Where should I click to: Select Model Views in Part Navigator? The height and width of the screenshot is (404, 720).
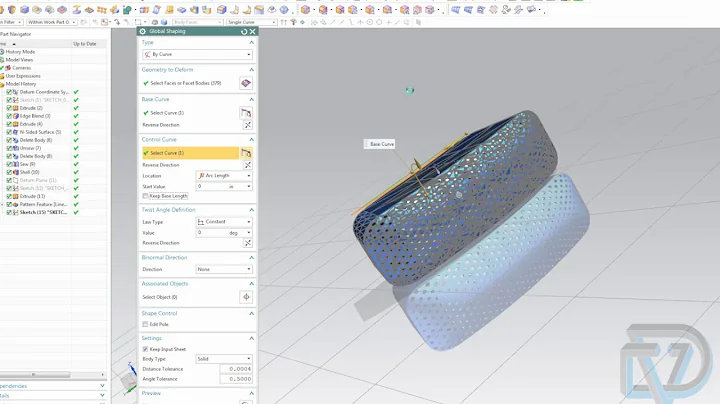pos(19,60)
